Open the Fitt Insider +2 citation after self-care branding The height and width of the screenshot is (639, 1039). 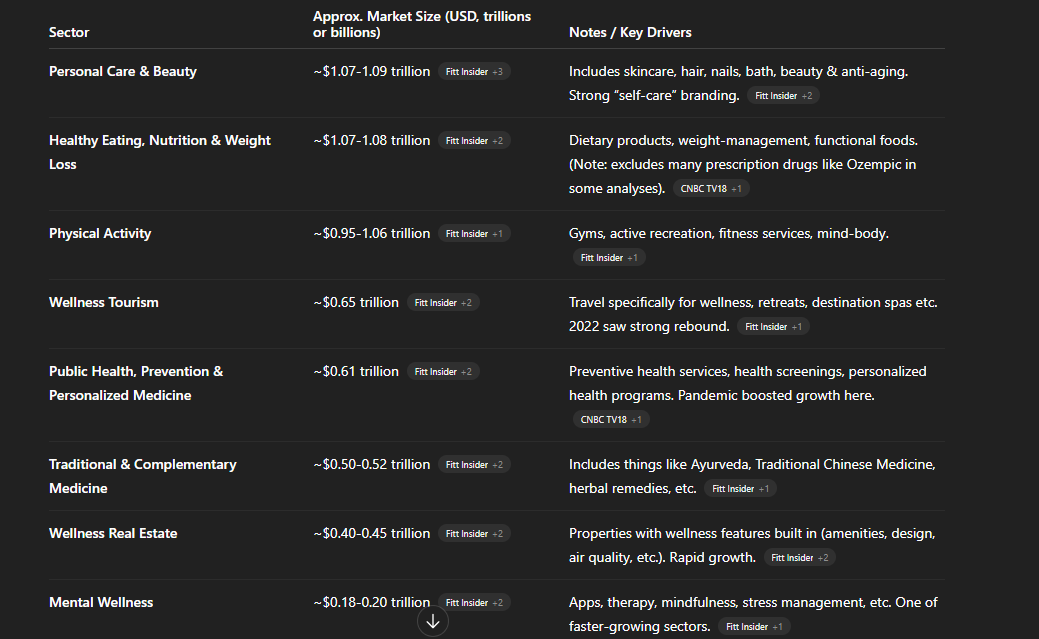pos(783,95)
